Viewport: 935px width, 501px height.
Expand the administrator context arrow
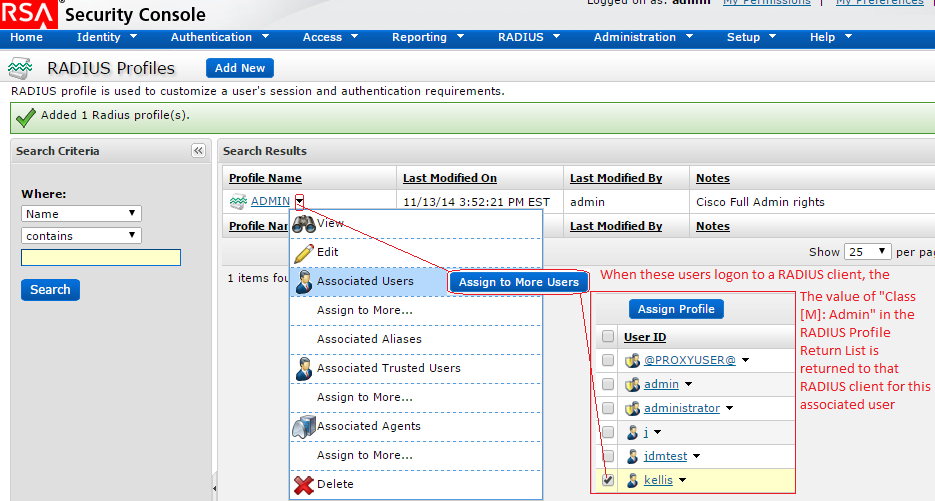pyautogui.click(x=729, y=409)
